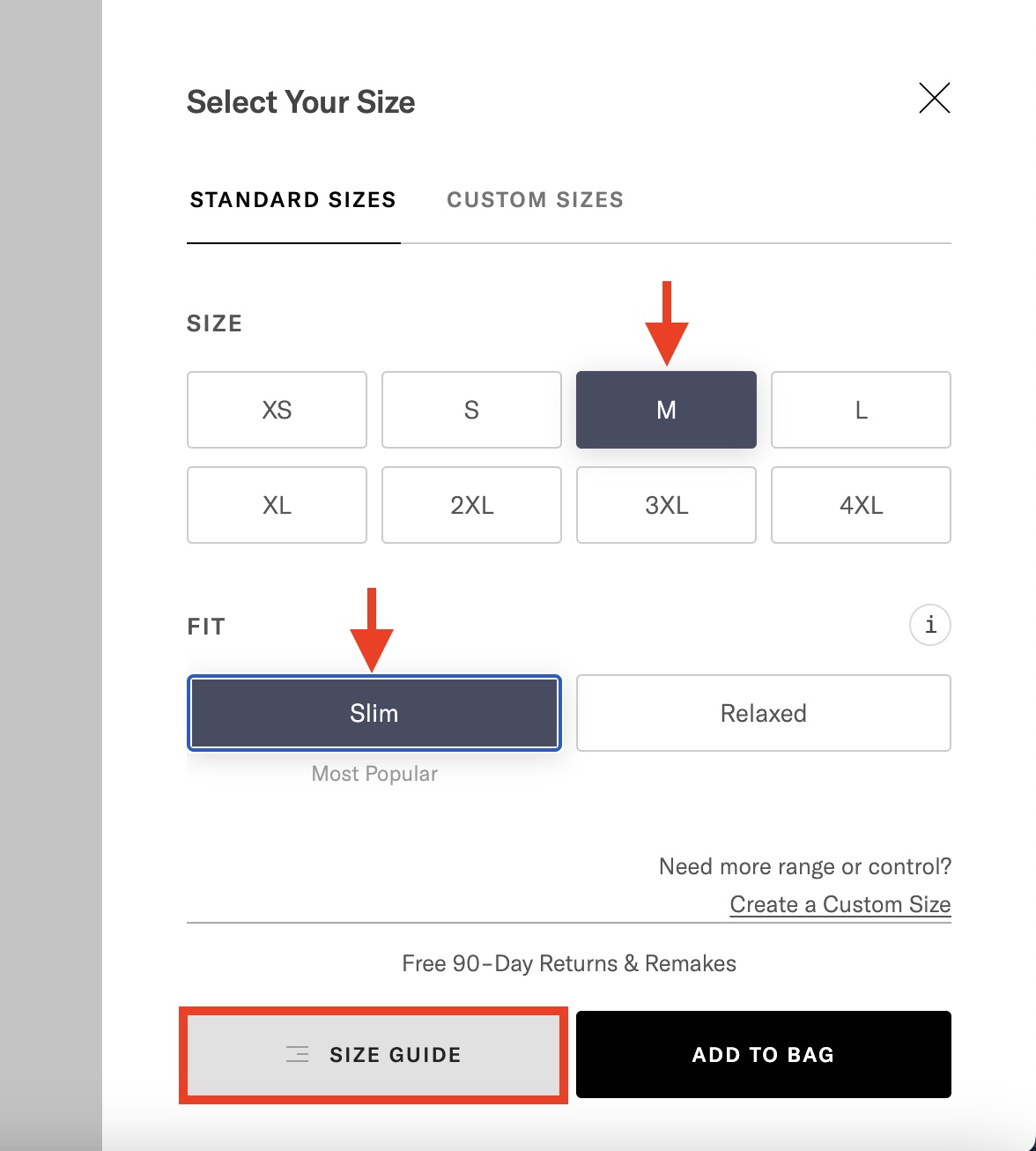Open the Standard Sizes tab

point(292,199)
